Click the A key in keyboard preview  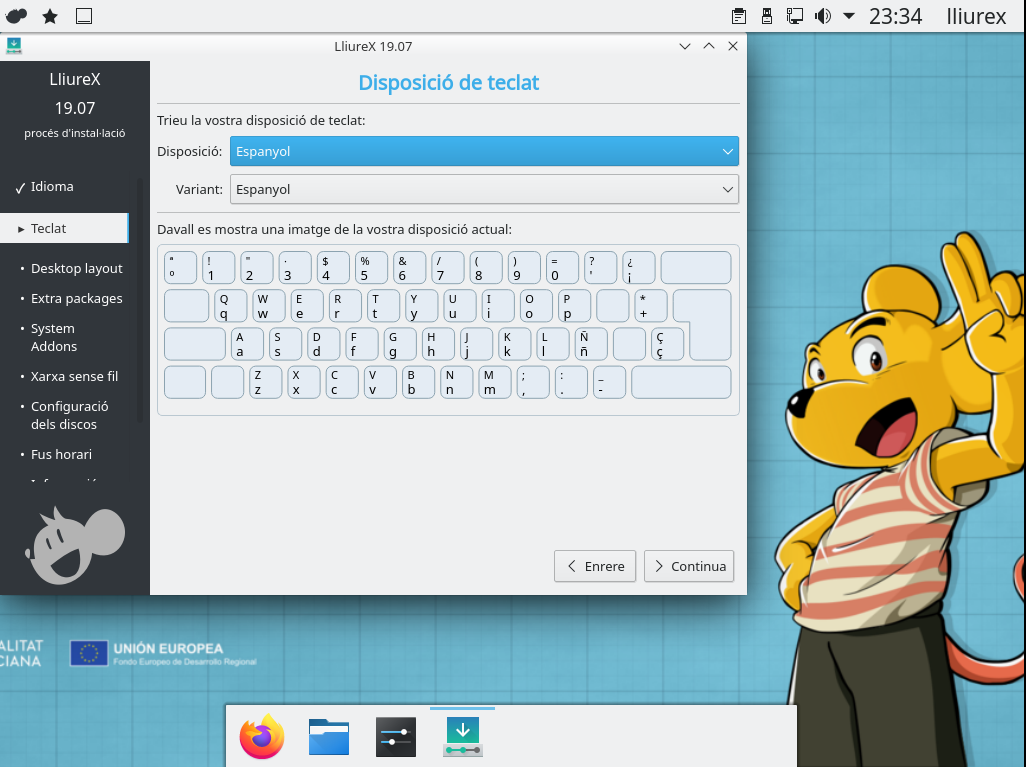(247, 344)
